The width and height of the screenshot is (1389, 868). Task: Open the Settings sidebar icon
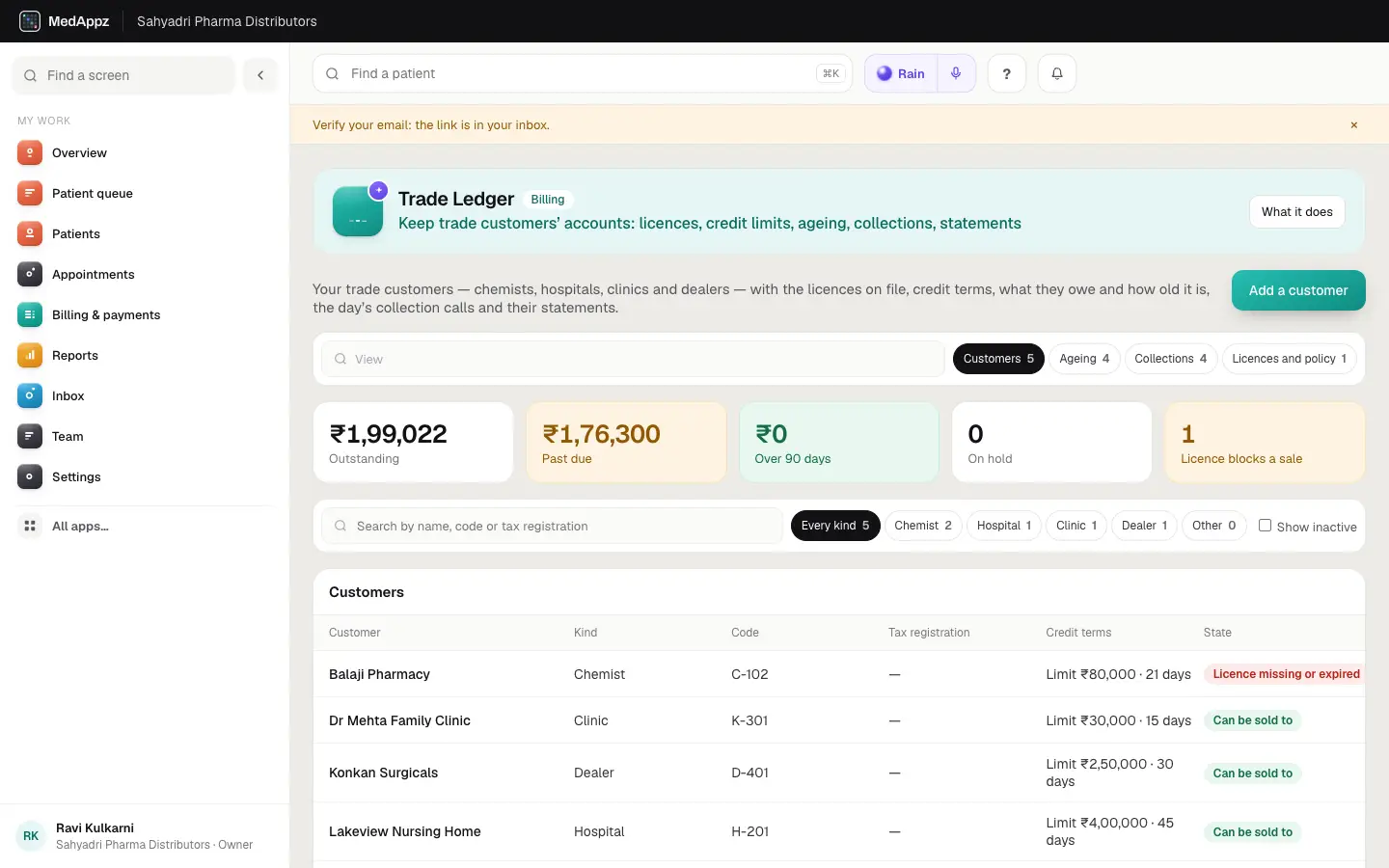(x=30, y=476)
